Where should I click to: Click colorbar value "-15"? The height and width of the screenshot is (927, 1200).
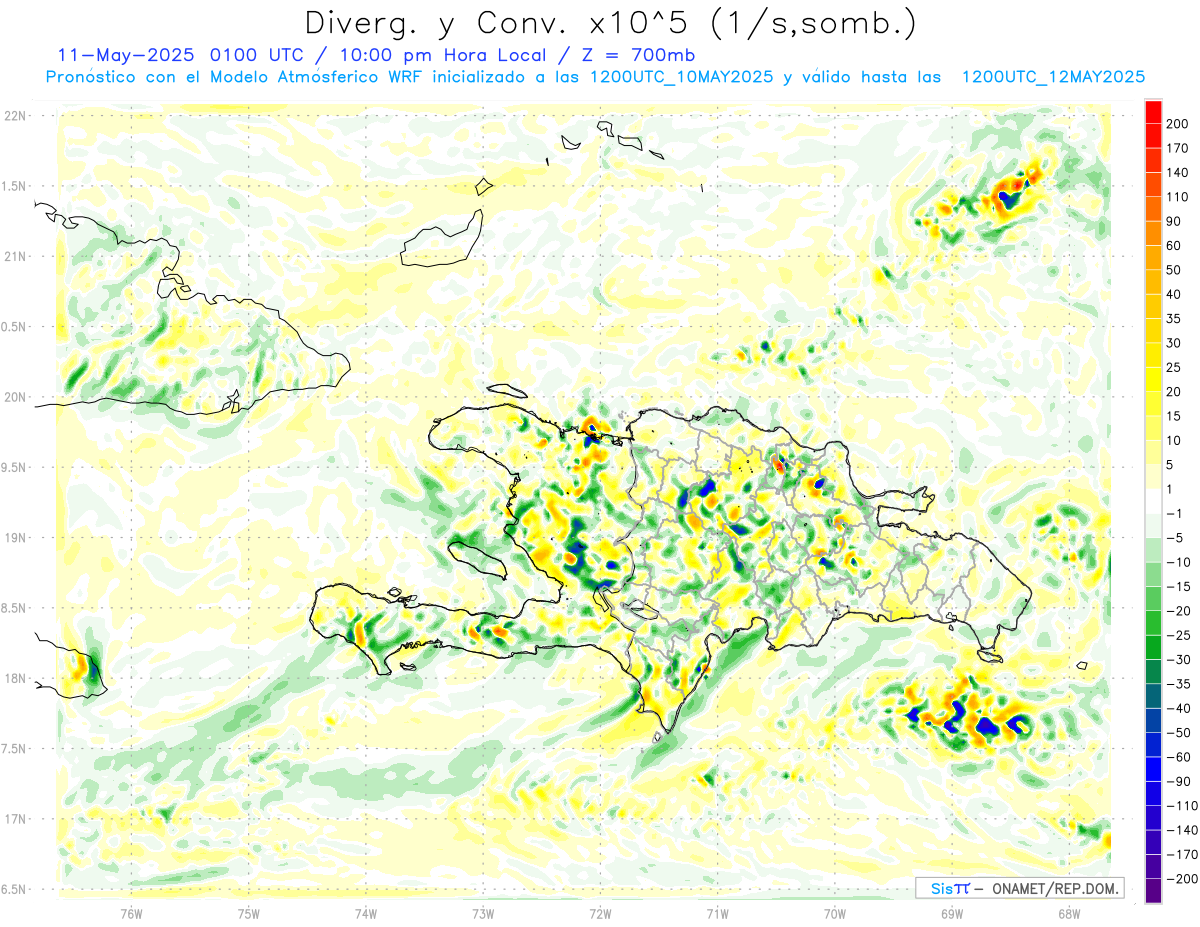pyautogui.click(x=1179, y=586)
